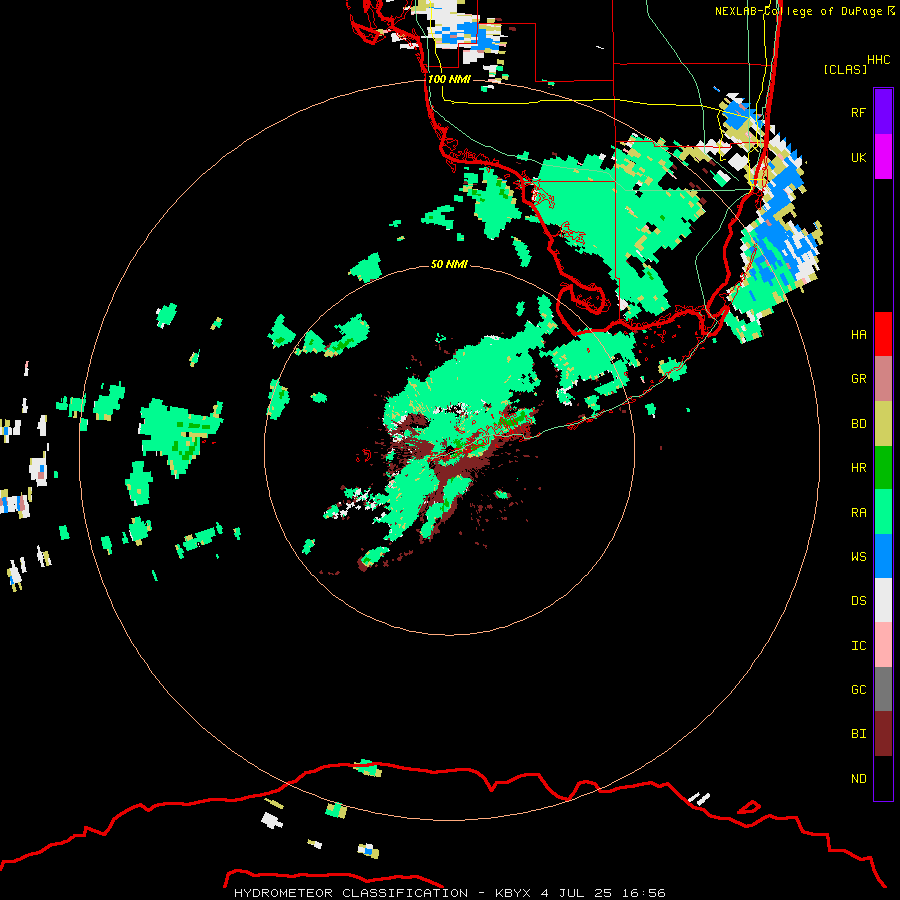Click the KBYX radar site identifier
The height and width of the screenshot is (900, 900).
point(513,893)
